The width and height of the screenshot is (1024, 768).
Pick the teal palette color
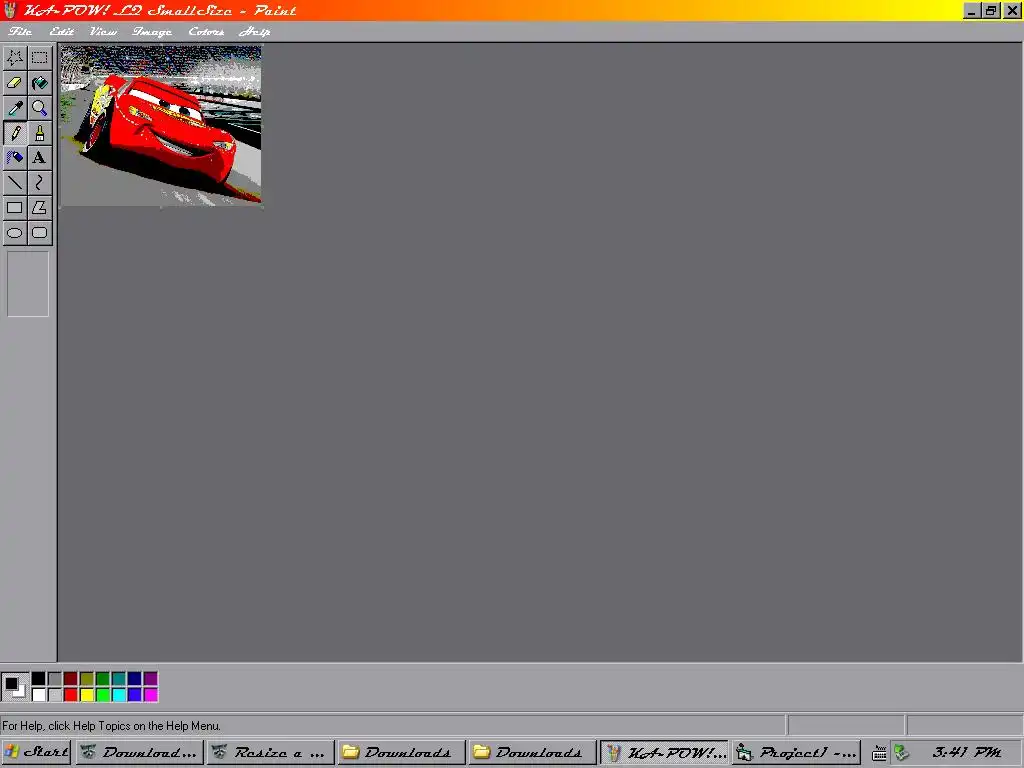pos(119,679)
